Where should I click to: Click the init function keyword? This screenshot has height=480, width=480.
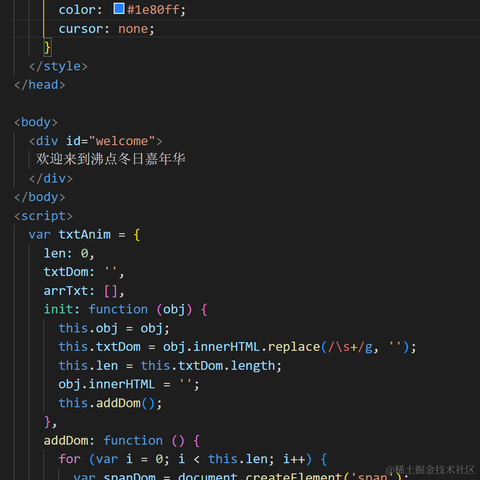118,309
